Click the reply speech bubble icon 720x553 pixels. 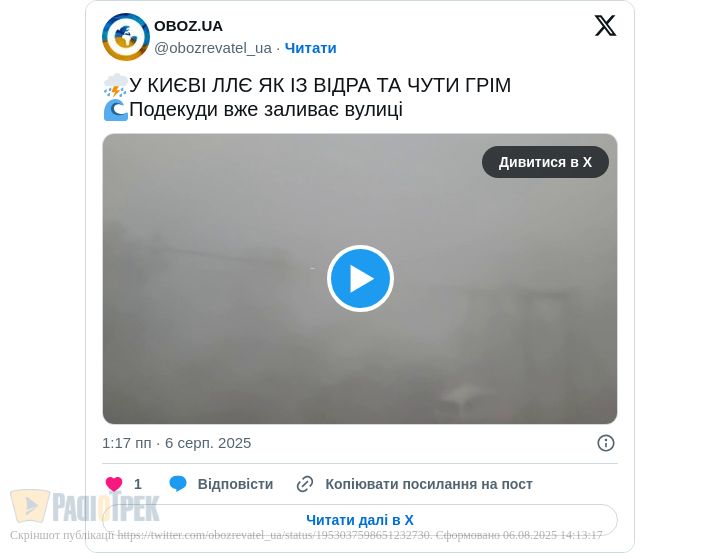(178, 484)
